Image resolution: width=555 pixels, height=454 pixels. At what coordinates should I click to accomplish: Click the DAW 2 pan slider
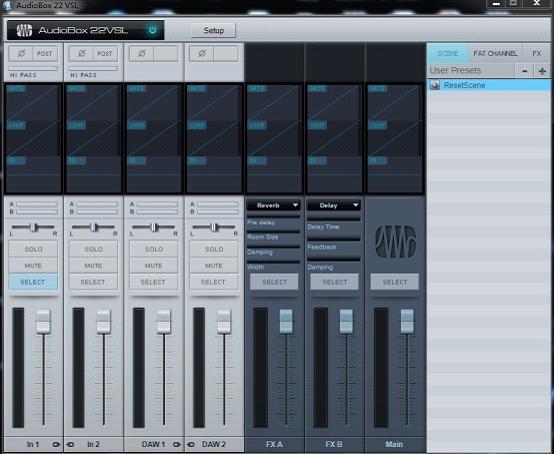(x=214, y=227)
